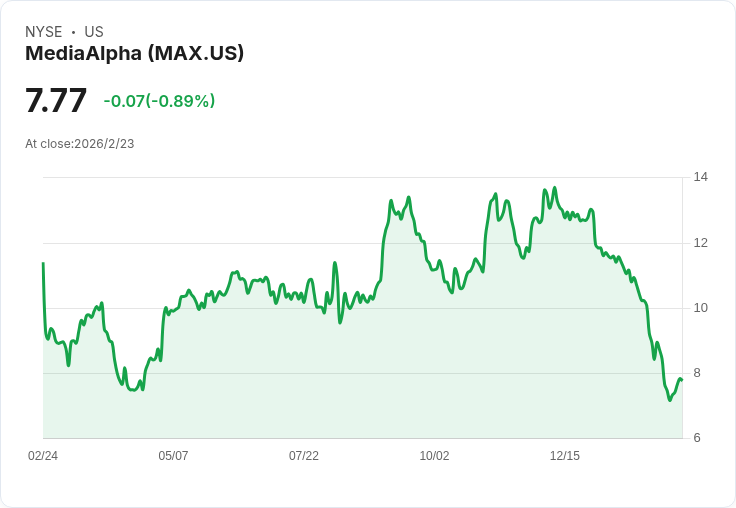Click the 10 y-axis price label

[x=700, y=308]
